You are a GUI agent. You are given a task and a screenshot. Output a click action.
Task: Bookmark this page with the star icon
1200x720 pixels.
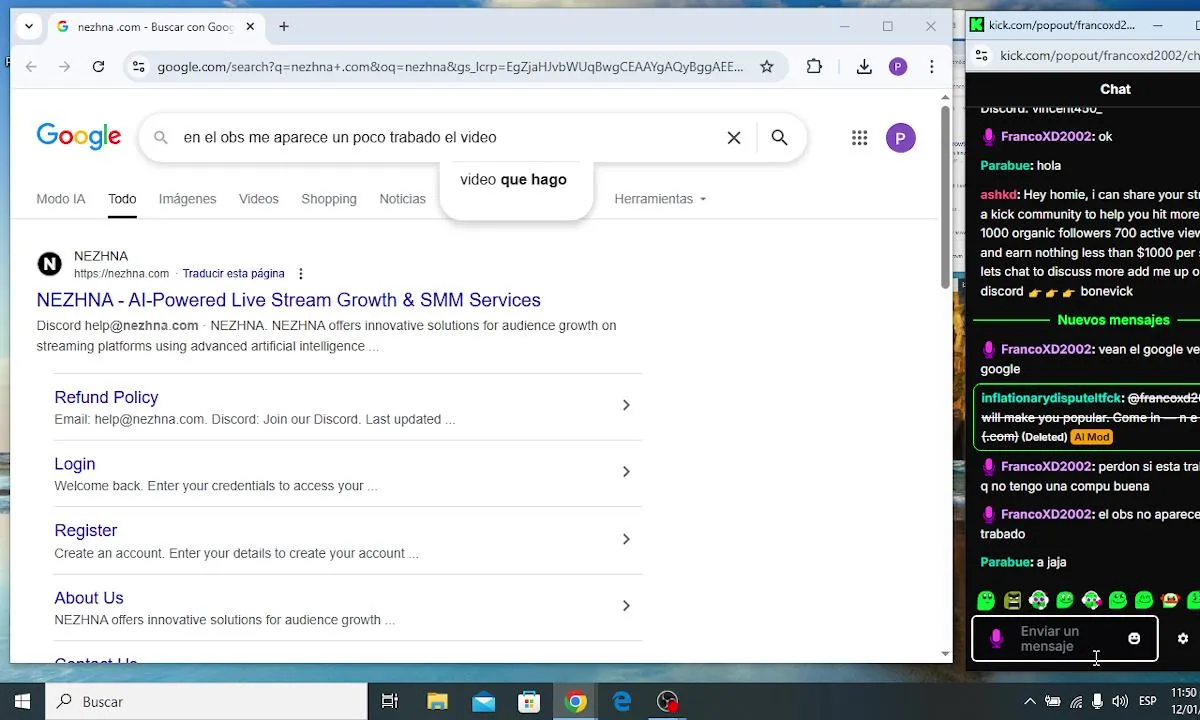point(767,67)
